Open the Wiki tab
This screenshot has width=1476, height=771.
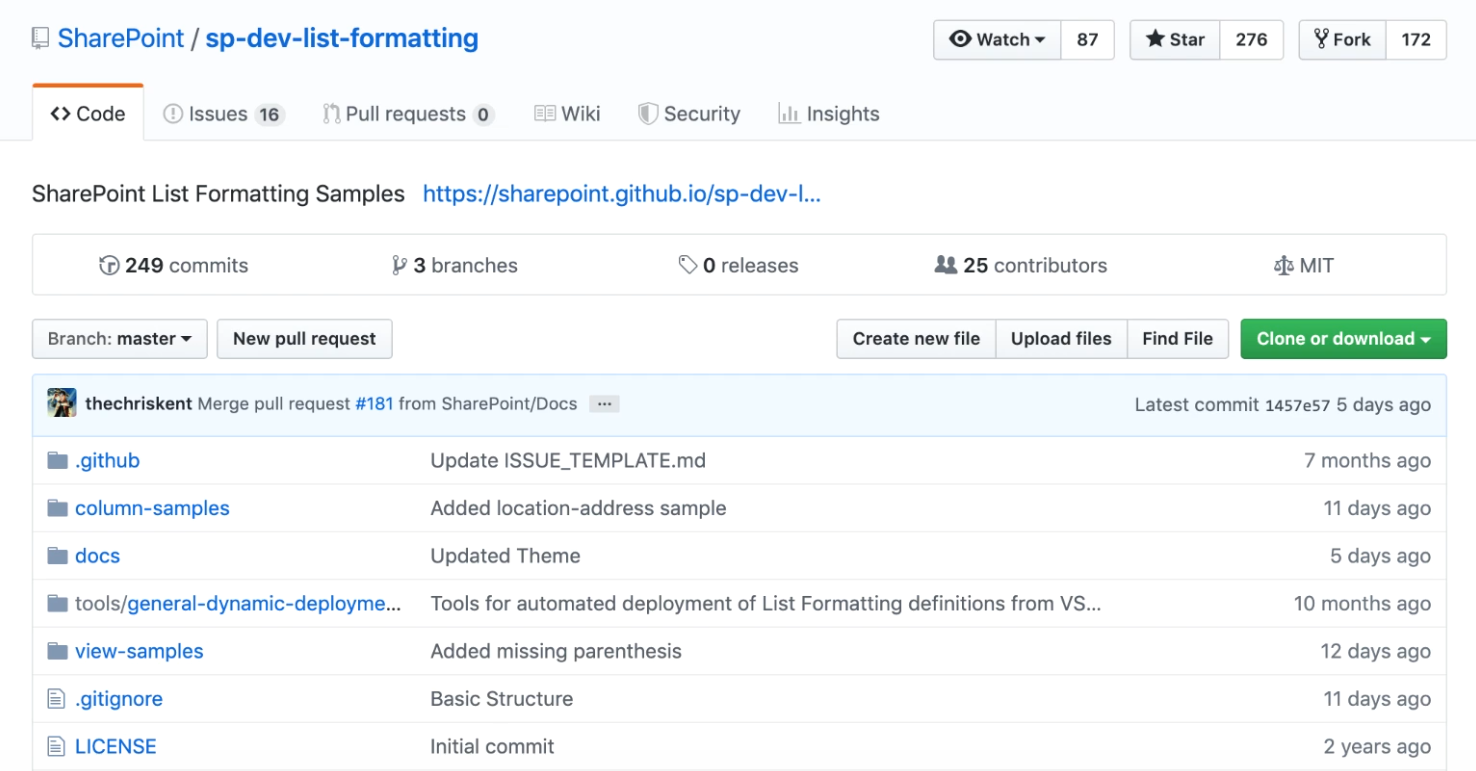(567, 114)
